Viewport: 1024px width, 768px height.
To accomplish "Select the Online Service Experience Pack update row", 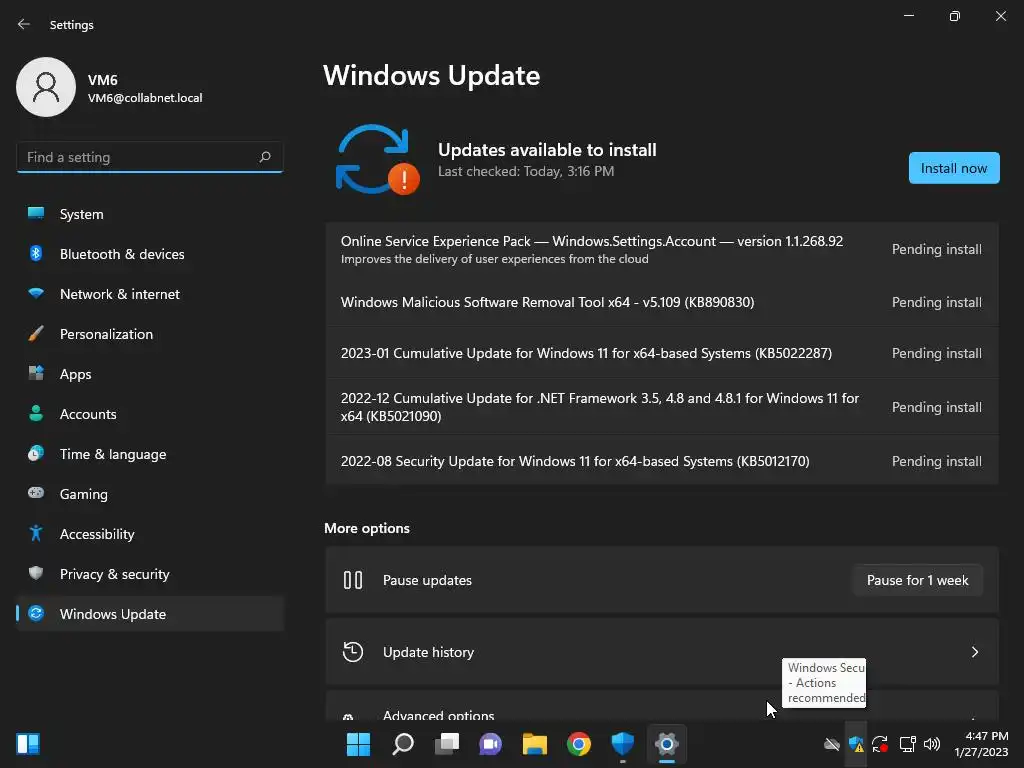I will coord(662,249).
